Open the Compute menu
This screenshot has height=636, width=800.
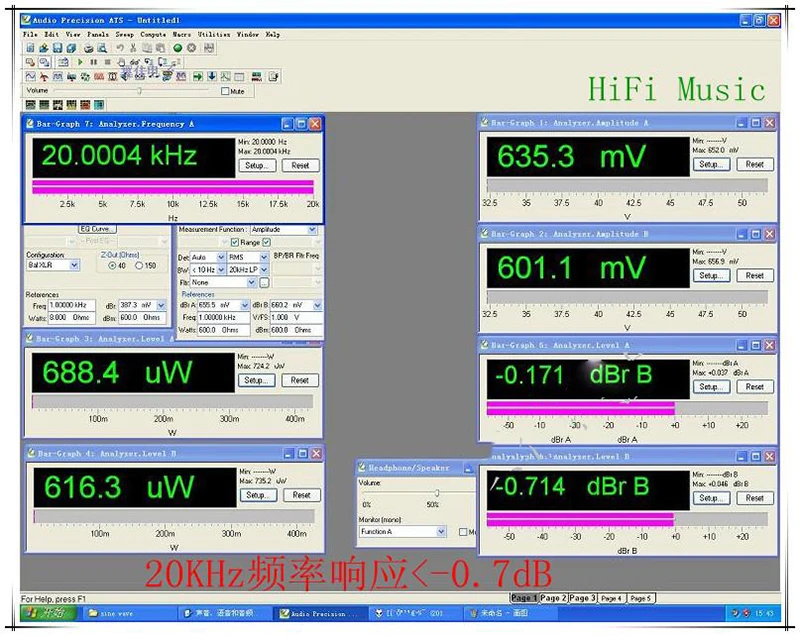(153, 34)
